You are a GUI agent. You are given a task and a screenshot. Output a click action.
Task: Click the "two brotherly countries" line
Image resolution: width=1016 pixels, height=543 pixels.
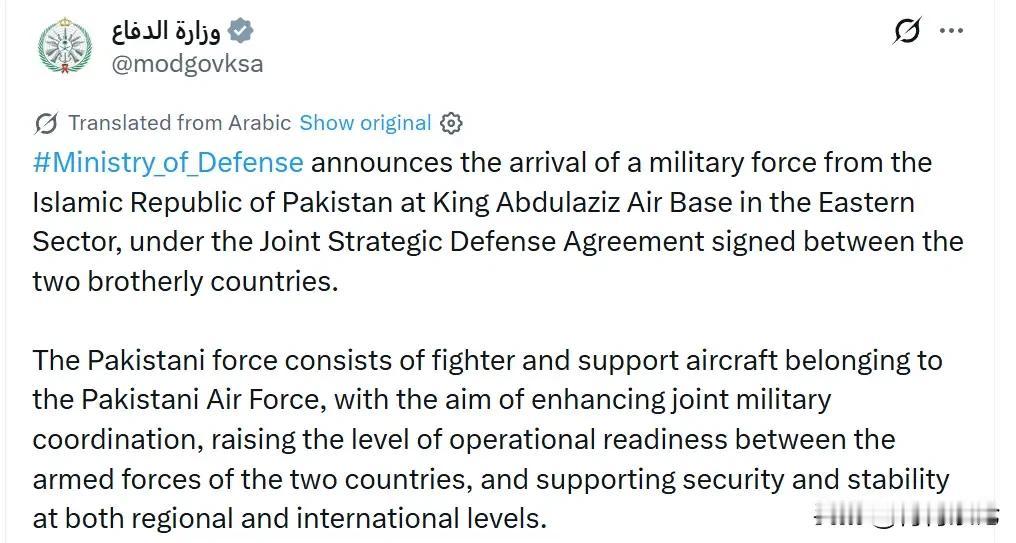click(x=185, y=281)
